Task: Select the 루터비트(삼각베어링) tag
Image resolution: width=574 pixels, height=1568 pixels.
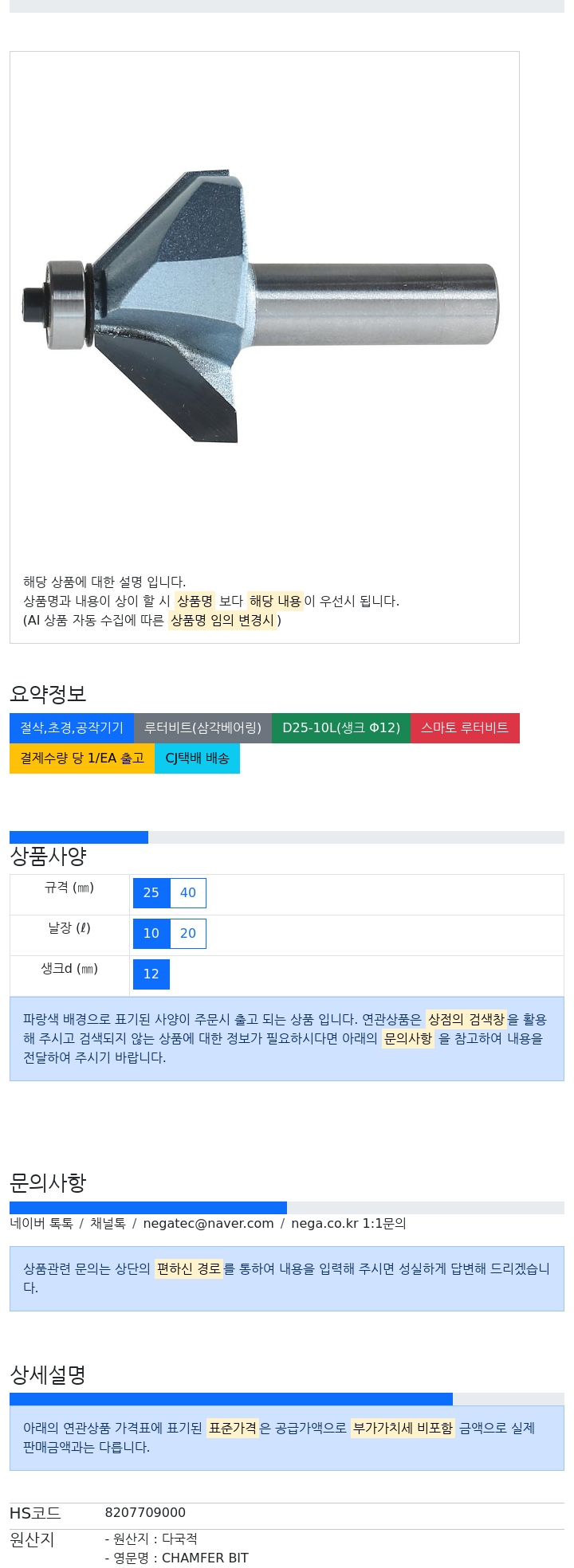Action: click(x=202, y=728)
